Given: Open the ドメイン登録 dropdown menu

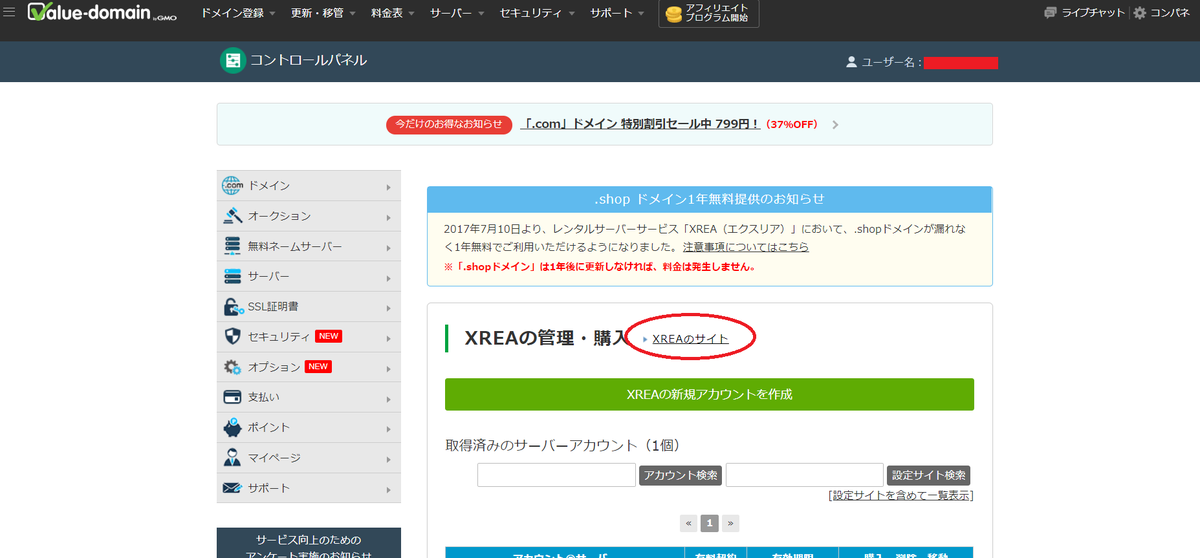Looking at the screenshot, I should 238,13.
